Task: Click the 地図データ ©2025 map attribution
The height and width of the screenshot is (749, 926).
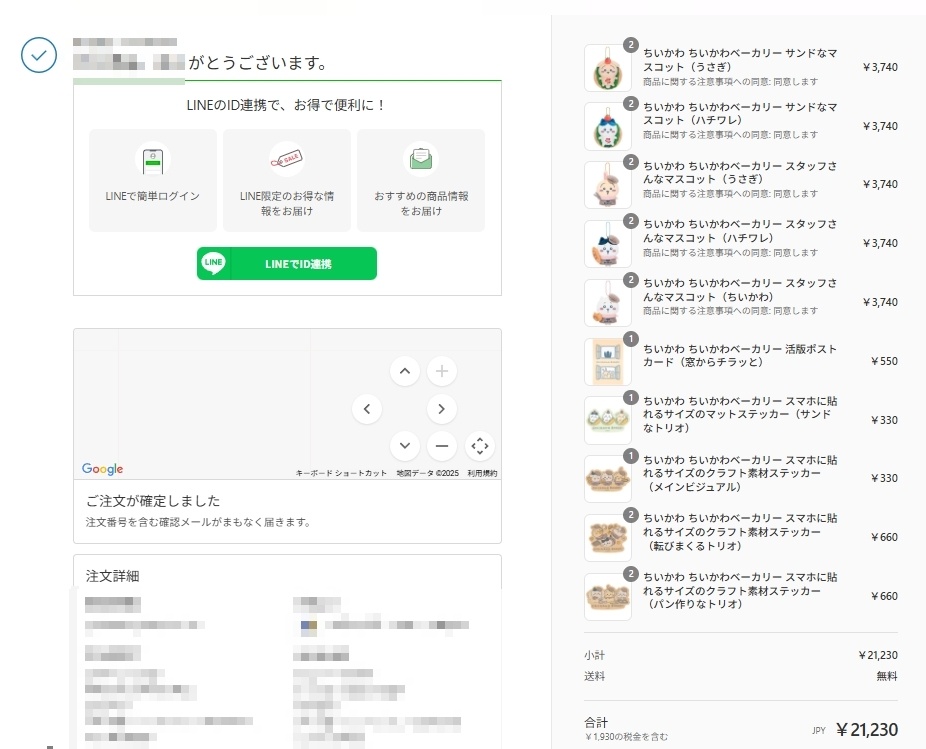Action: [428, 473]
